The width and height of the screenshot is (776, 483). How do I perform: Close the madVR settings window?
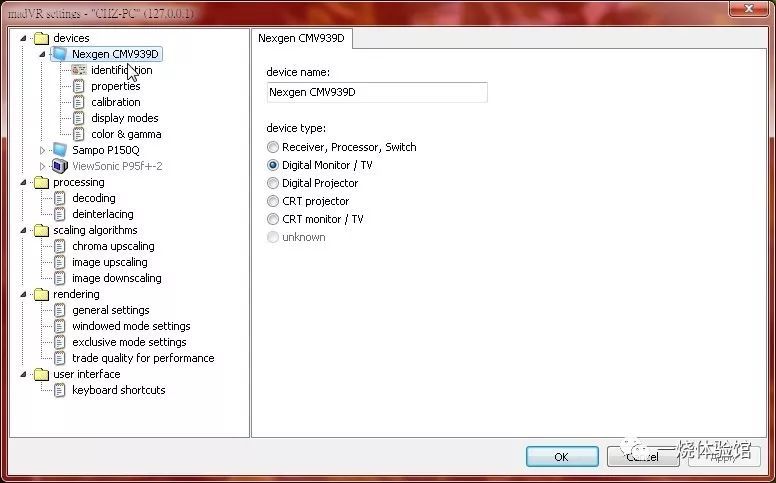point(749,8)
